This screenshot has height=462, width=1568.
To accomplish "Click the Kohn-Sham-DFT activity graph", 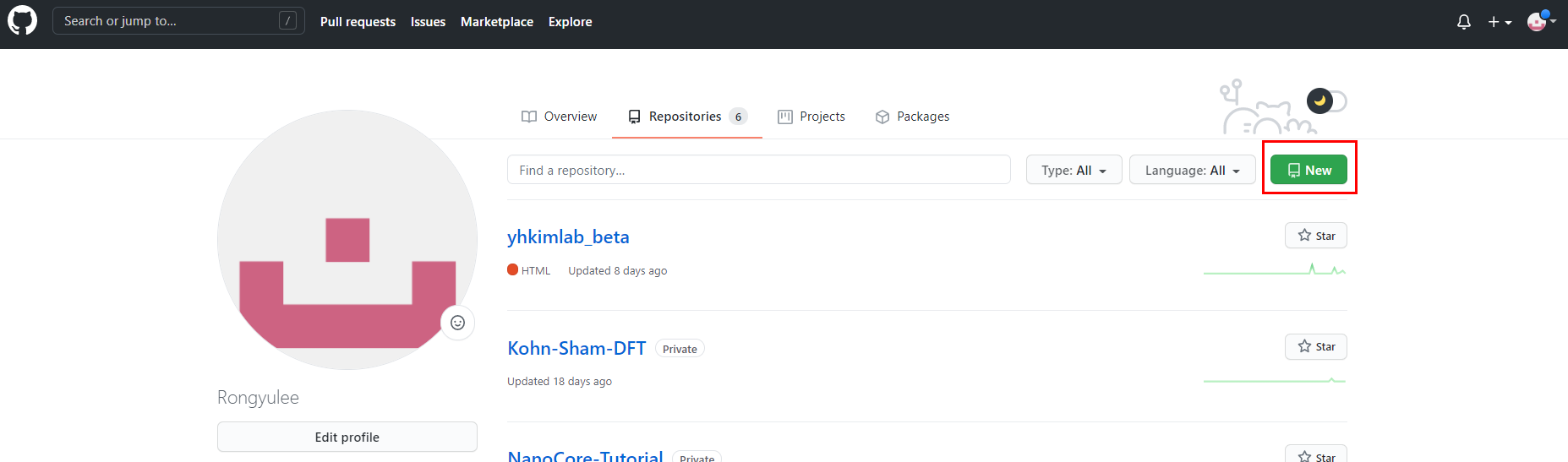I will pos(1274,381).
